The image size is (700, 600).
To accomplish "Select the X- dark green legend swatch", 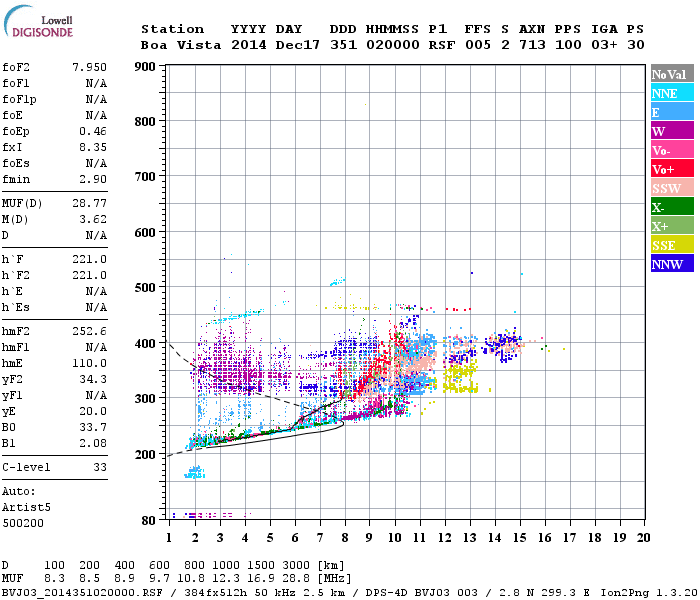I will tap(672, 207).
